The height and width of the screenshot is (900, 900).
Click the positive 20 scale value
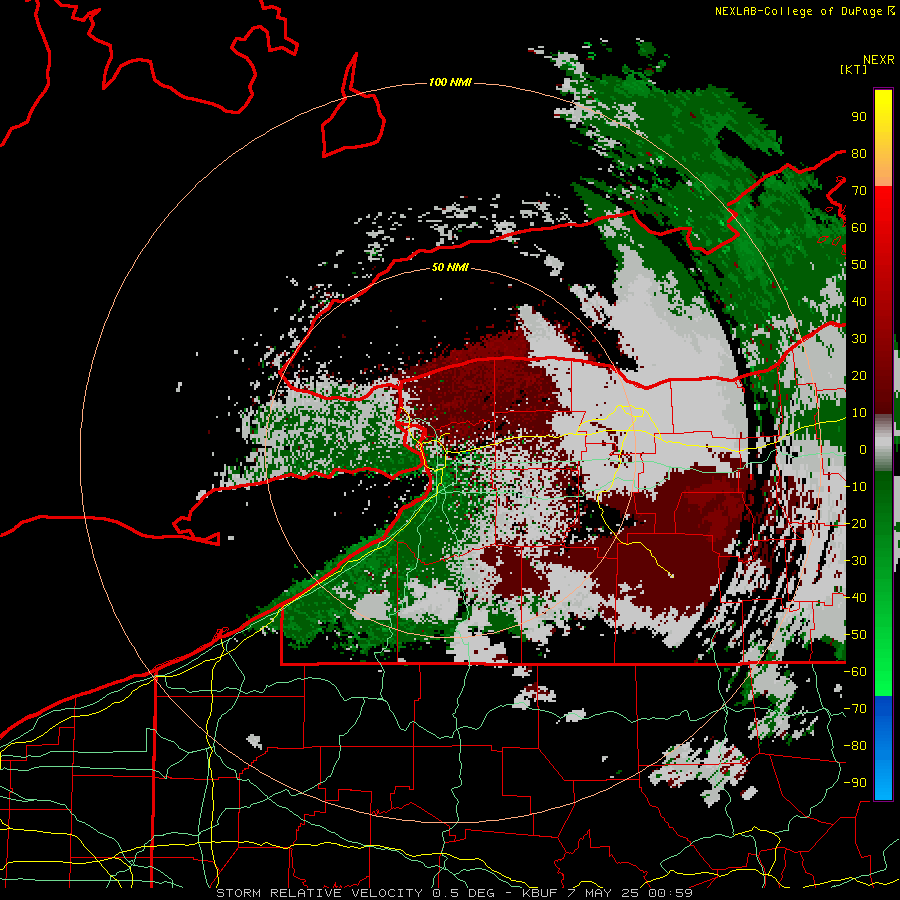(x=859, y=375)
